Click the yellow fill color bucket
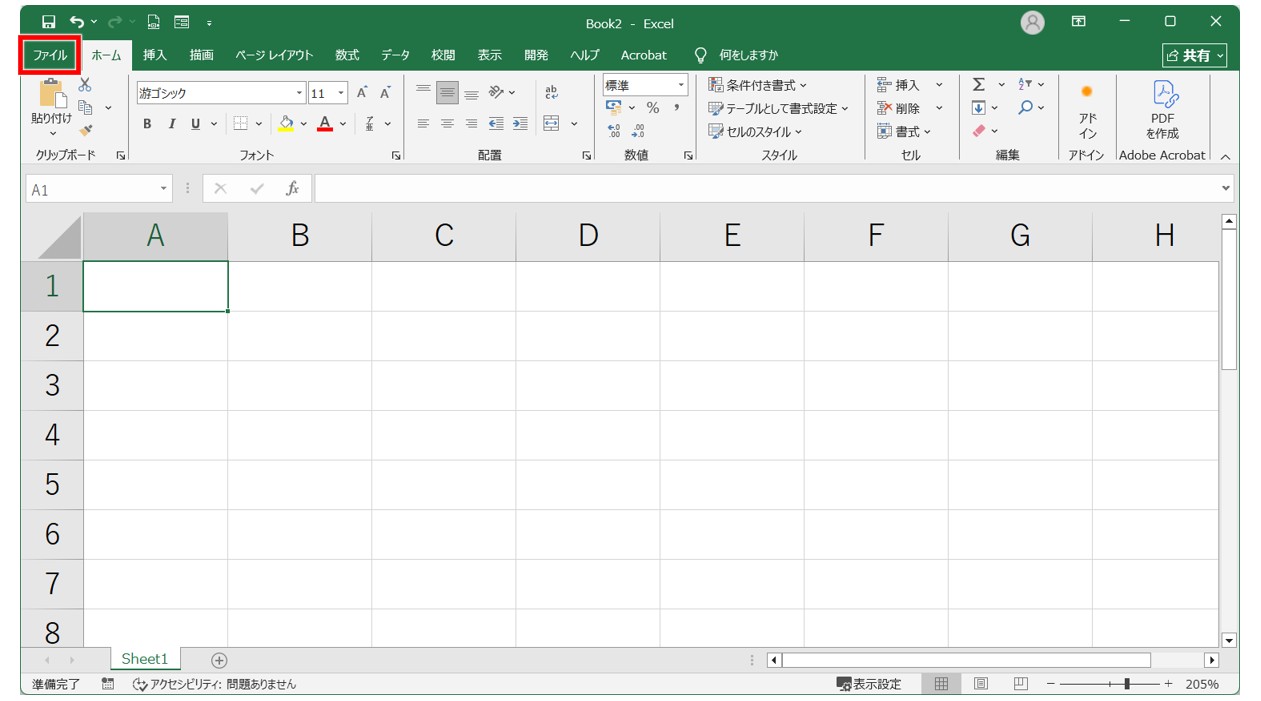Image resolution: width=1261 pixels, height=701 pixels. tap(286, 124)
